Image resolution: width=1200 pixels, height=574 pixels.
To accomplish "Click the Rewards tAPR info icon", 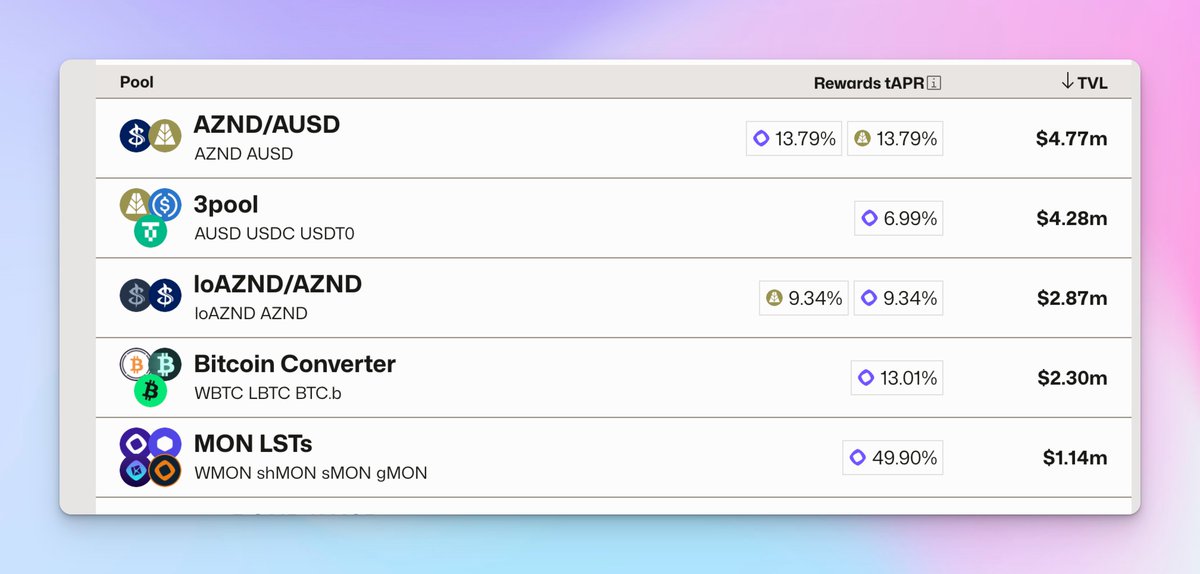I will [935, 83].
